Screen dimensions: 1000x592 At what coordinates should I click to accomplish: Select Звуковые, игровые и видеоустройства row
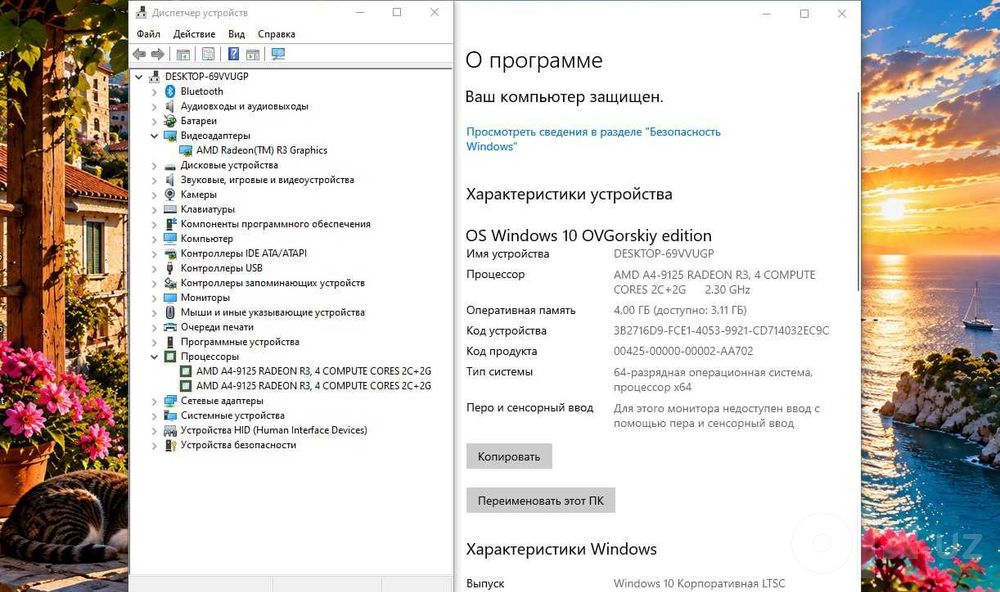(x=267, y=180)
